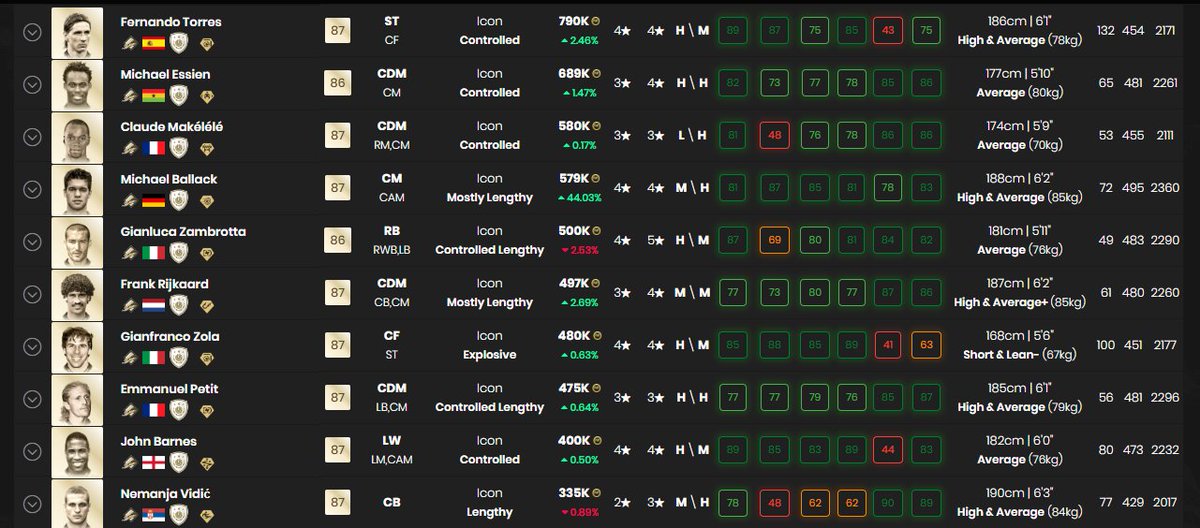1200x528 pixels.
Task: Click the Mostly Lengthy label for Frank Rijkaard
Action: click(x=490, y=302)
